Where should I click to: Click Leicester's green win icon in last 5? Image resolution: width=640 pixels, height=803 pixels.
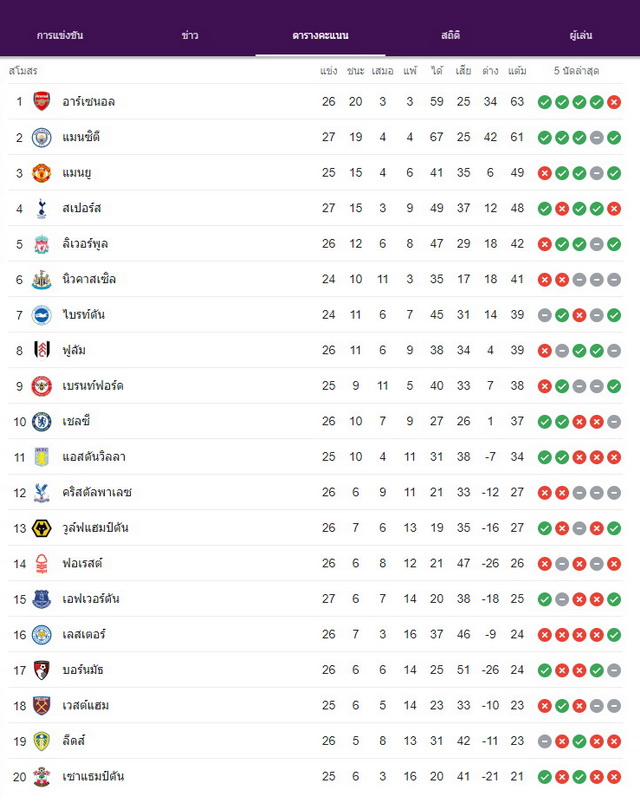(614, 635)
